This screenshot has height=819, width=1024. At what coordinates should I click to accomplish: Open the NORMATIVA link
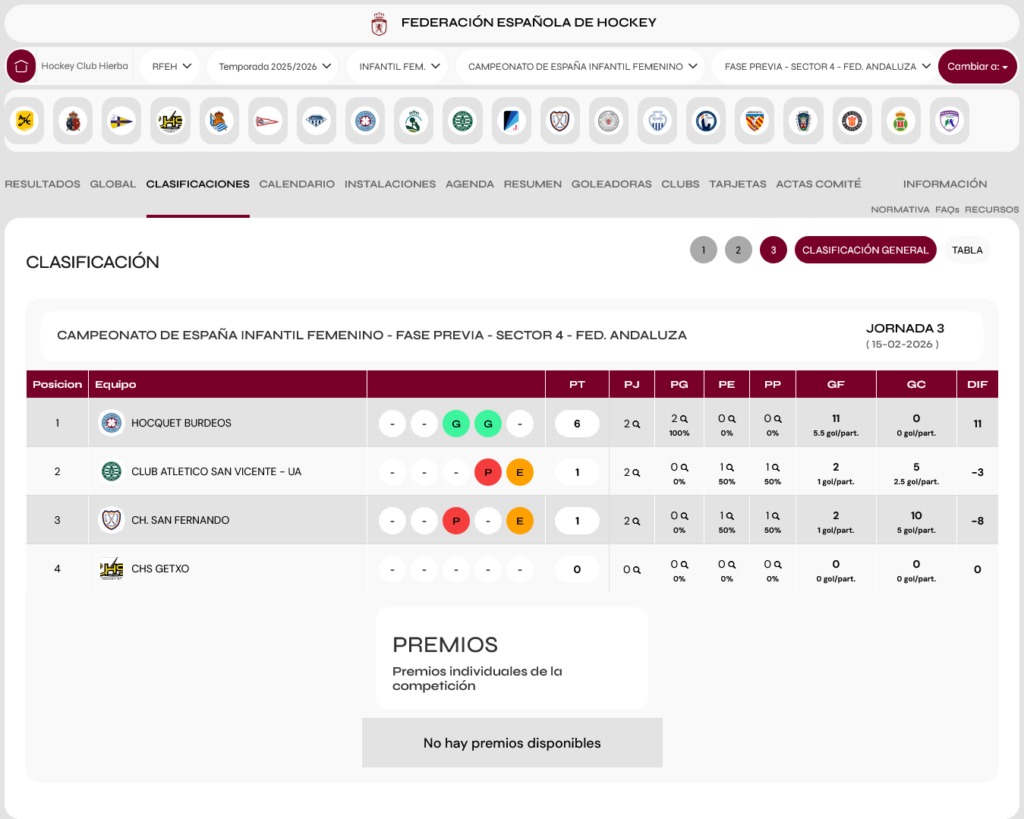(900, 210)
